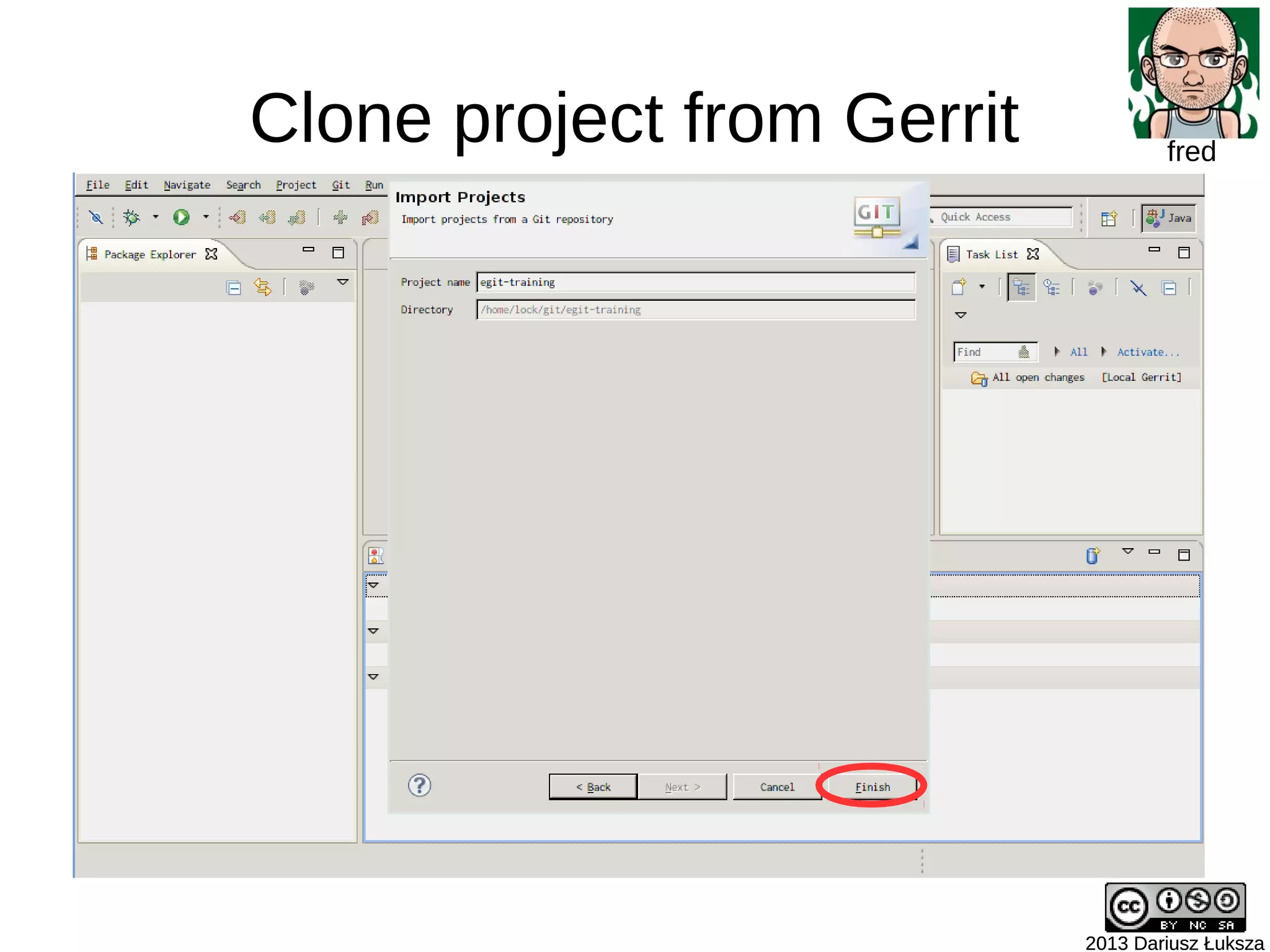Click Collapse All in Task List
The width and height of the screenshot is (1270, 952).
point(1170,288)
